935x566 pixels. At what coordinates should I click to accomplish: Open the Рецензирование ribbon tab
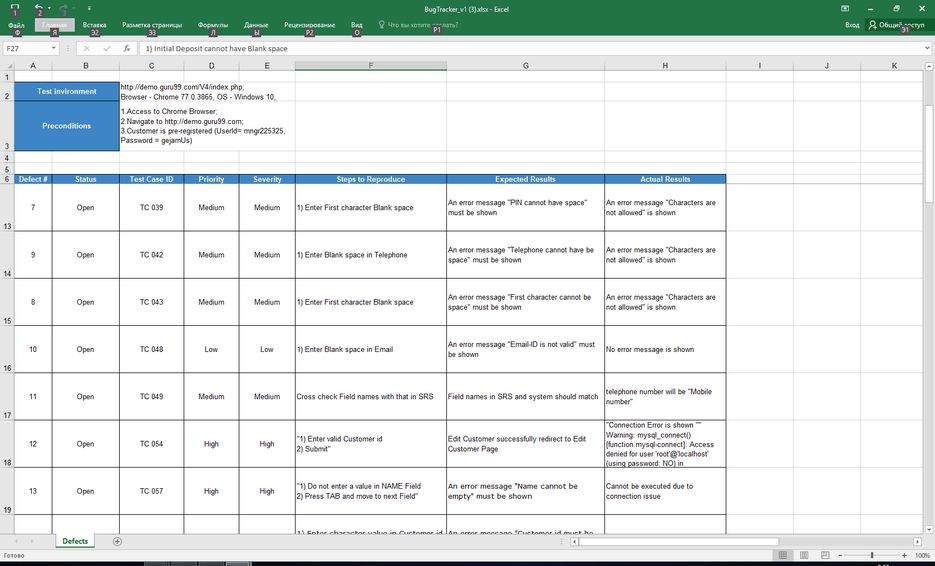pyautogui.click(x=309, y=25)
